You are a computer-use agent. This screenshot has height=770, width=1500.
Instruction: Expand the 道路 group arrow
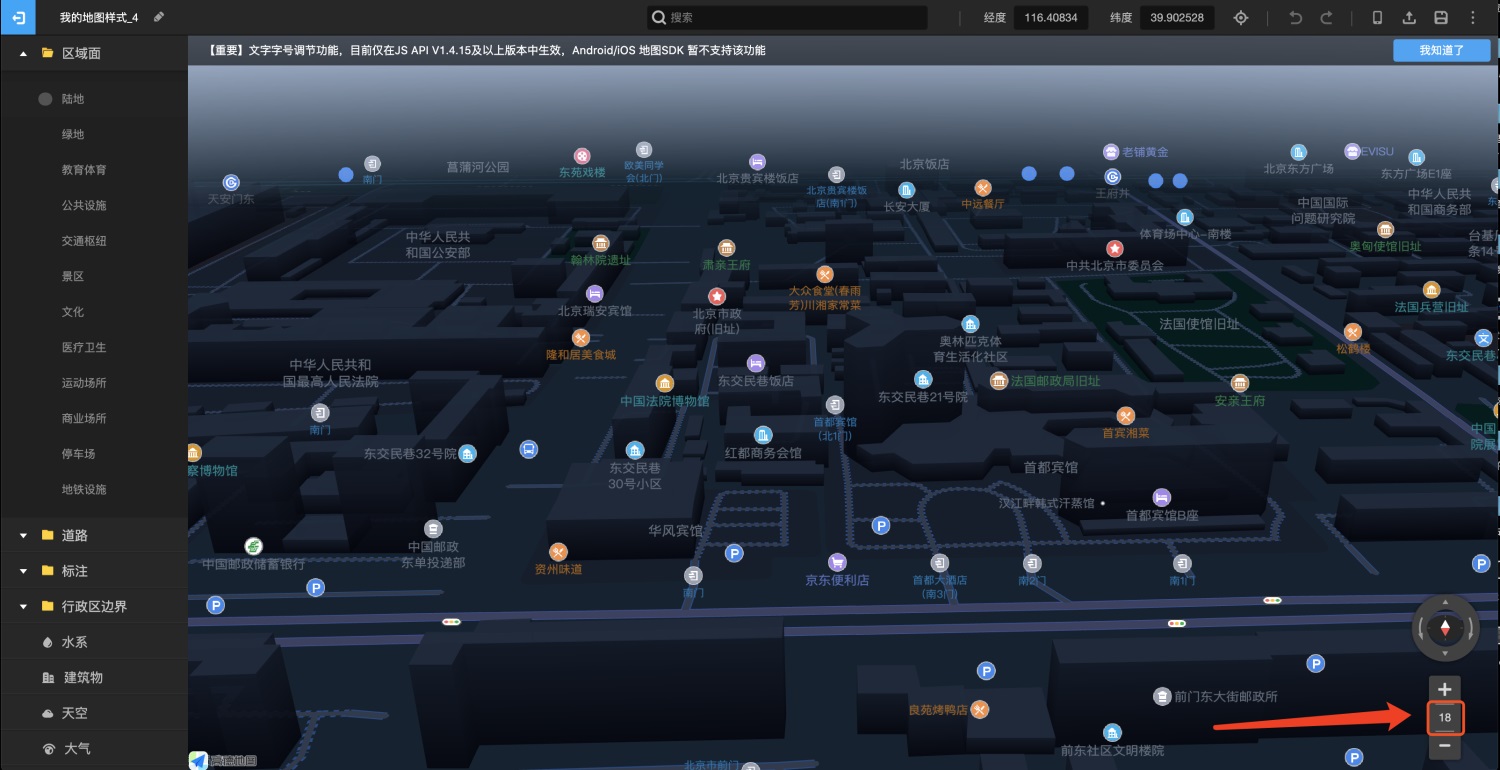[x=23, y=535]
